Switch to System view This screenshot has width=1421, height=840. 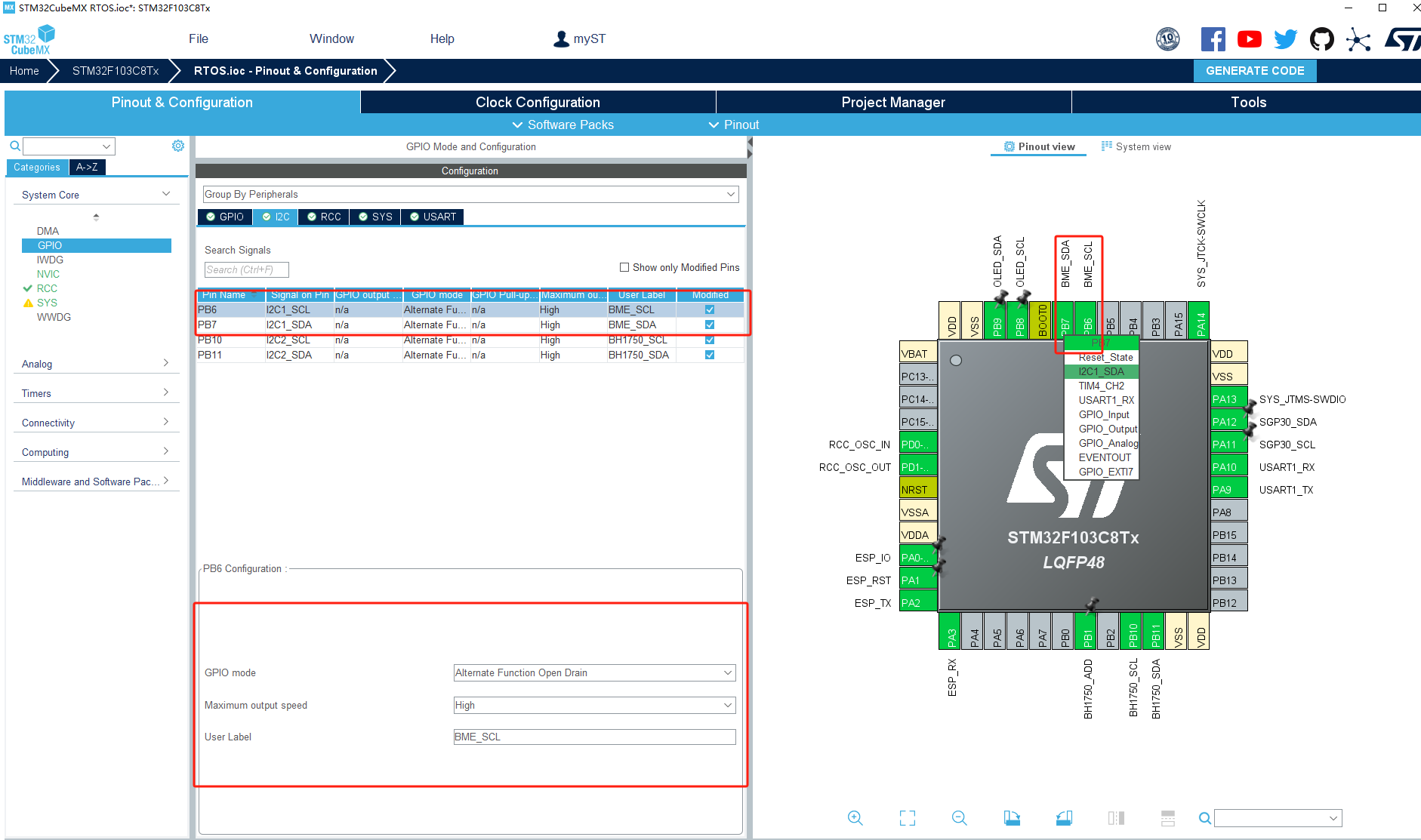coord(1142,146)
